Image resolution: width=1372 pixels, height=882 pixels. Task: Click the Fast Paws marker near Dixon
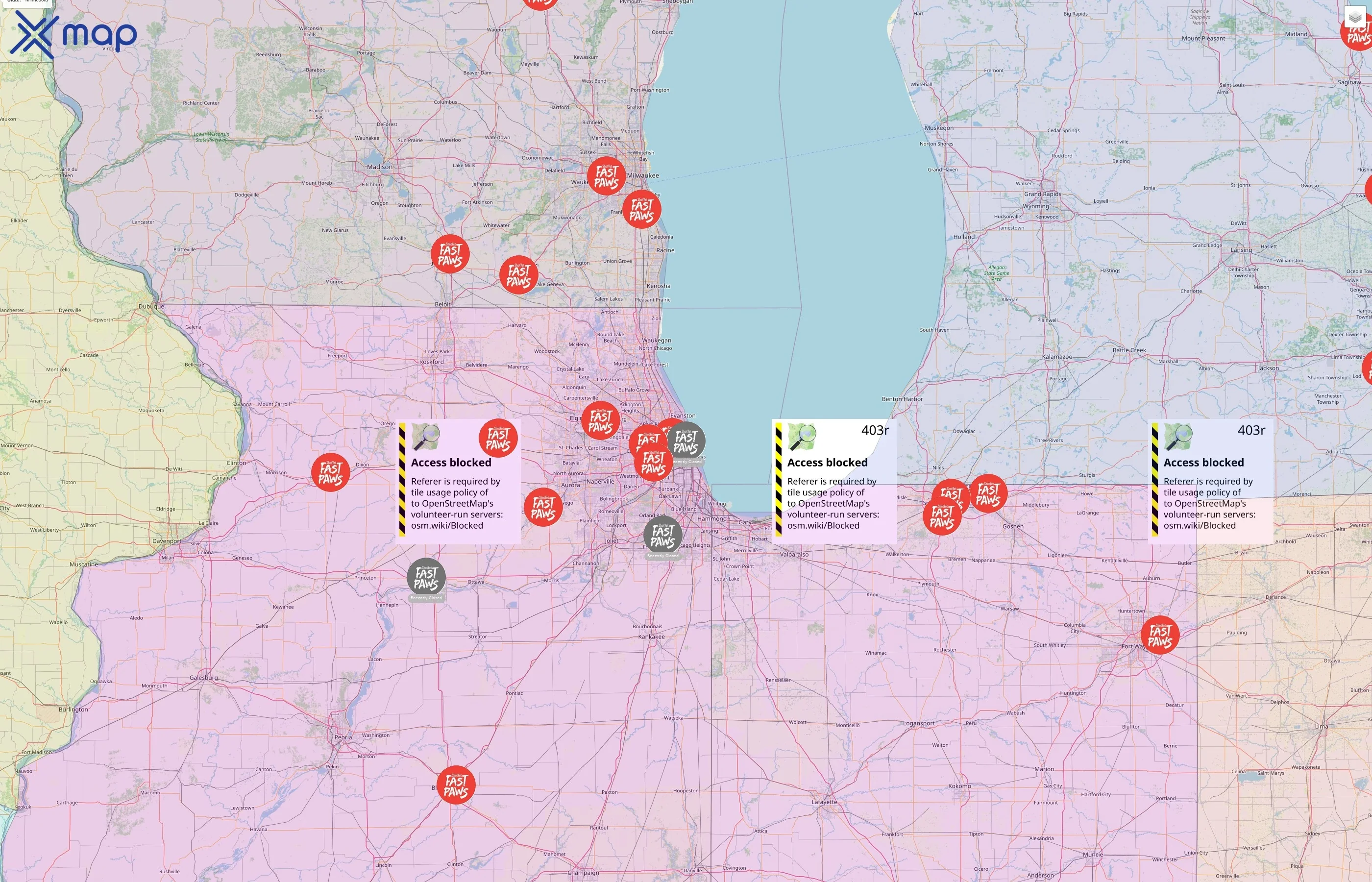pyautogui.click(x=330, y=471)
